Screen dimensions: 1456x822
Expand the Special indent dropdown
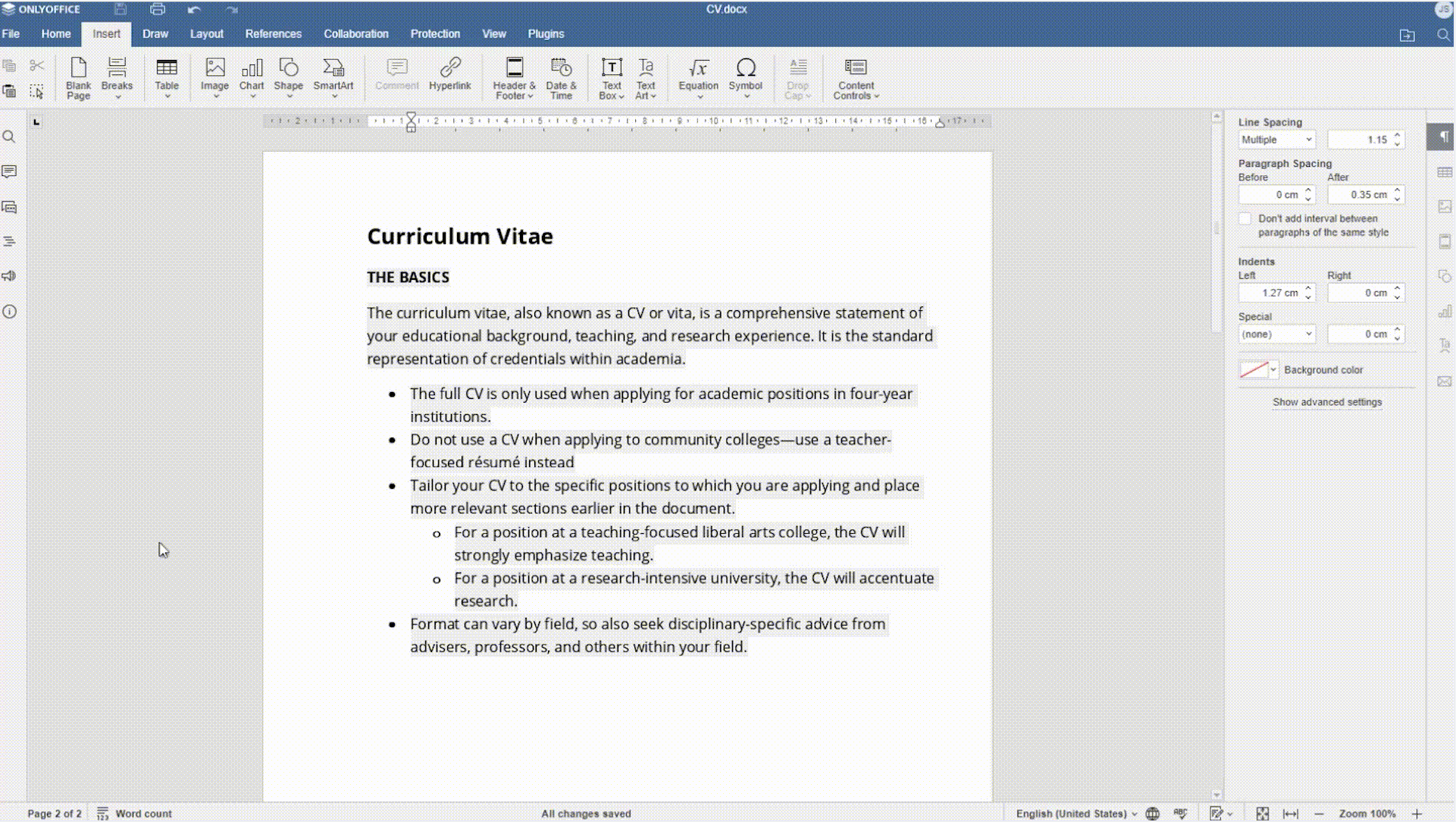(1276, 334)
